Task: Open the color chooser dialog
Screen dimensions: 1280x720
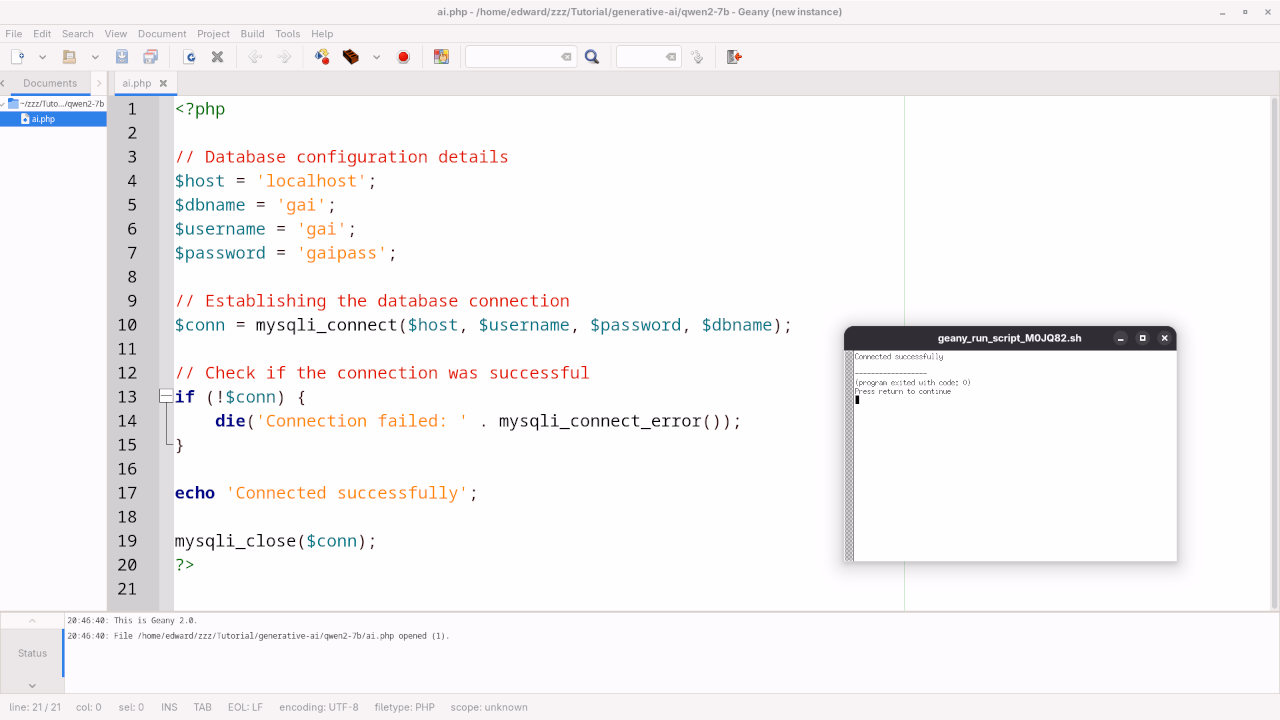Action: pyautogui.click(x=441, y=57)
